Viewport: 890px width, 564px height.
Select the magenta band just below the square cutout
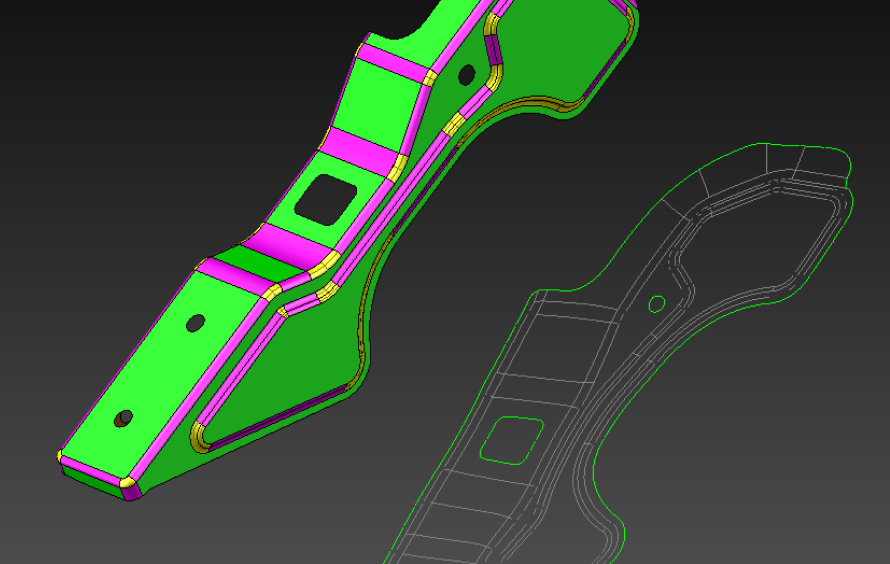[289, 245]
